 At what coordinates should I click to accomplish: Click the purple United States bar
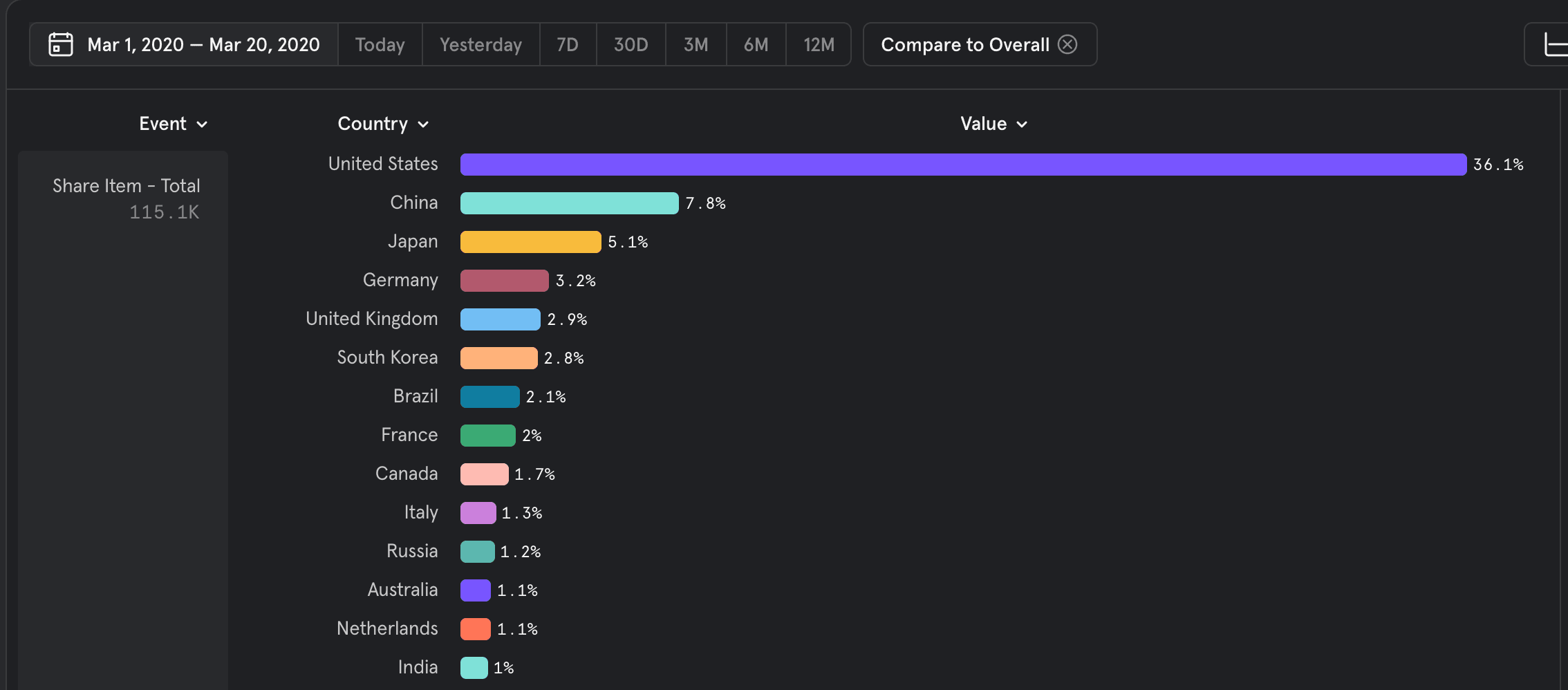point(962,165)
